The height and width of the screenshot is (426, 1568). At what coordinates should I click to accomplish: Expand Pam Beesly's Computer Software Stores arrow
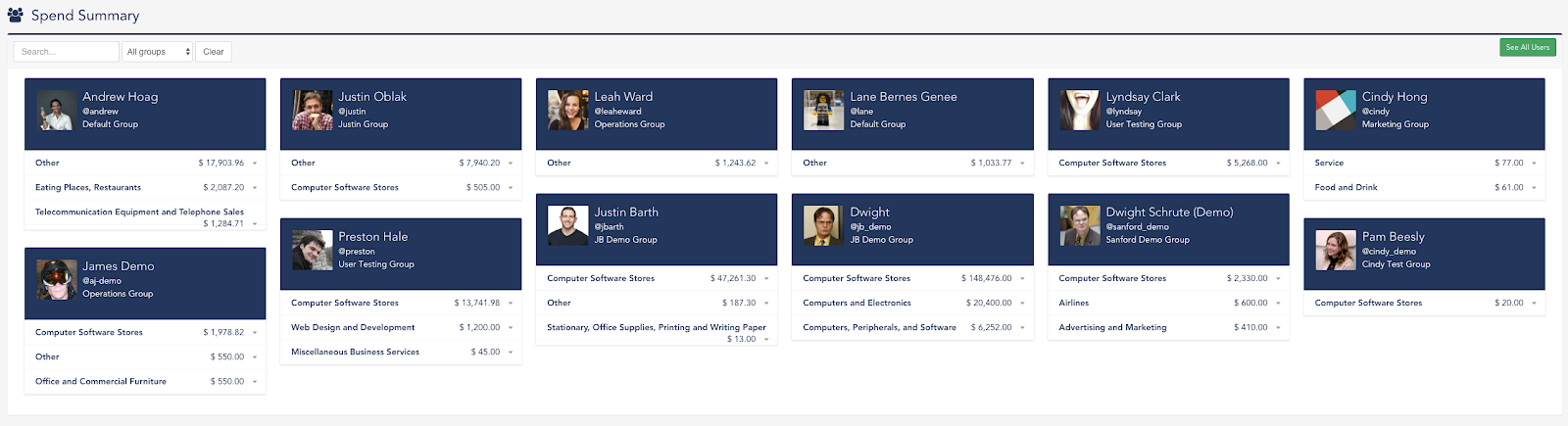click(x=1534, y=304)
